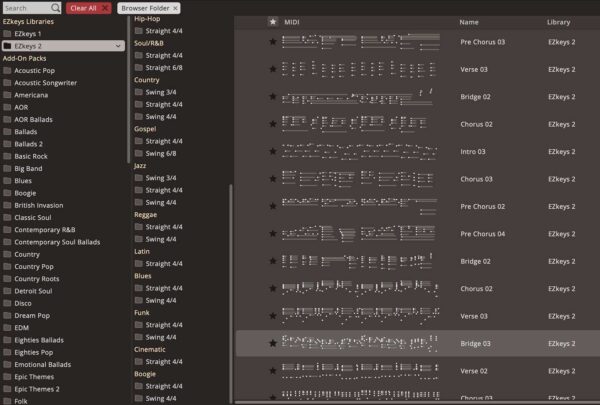
Task: Select Latin Straight 4/4 folder
Action: tap(158, 263)
